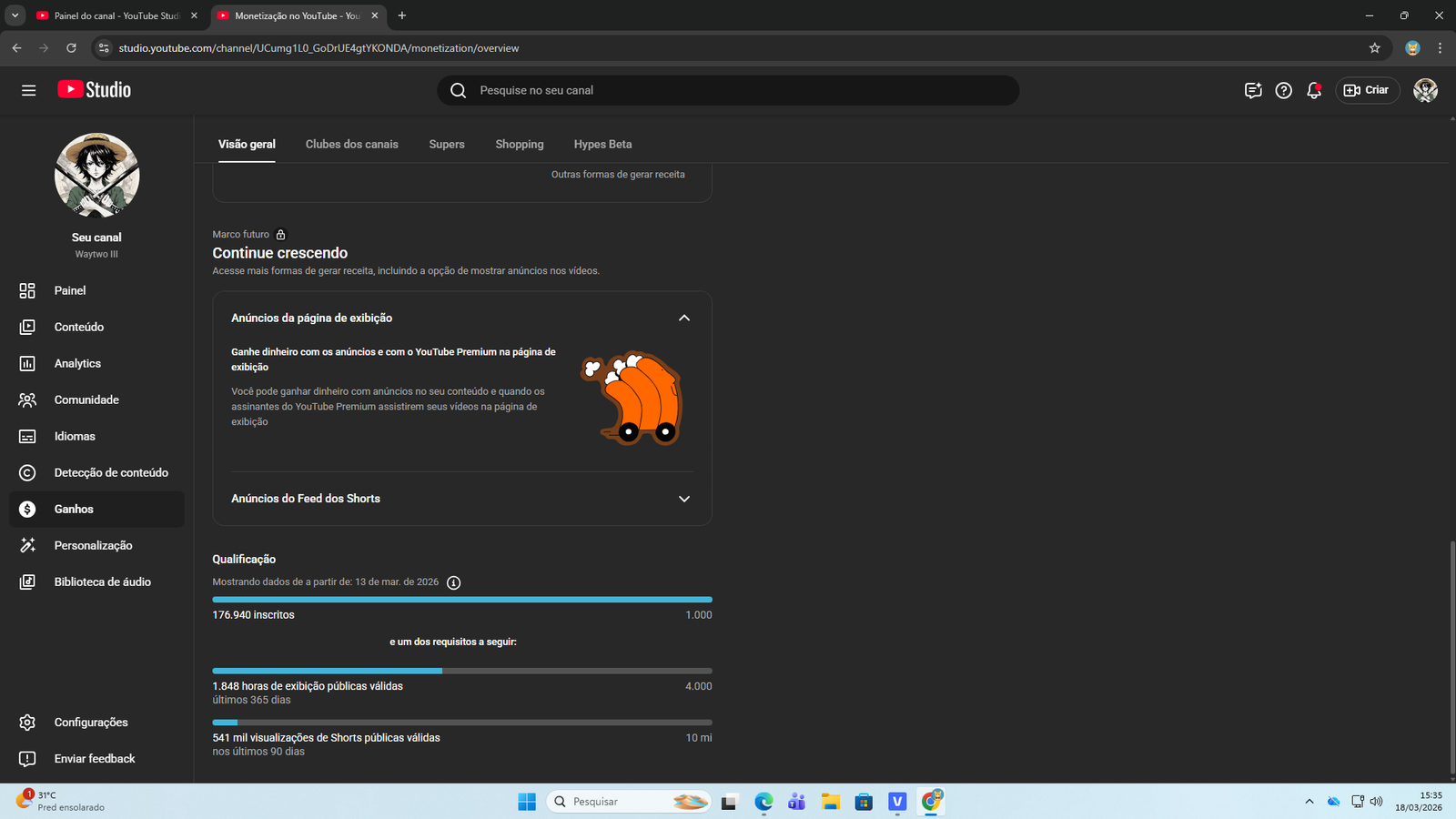Image resolution: width=1456 pixels, height=819 pixels.
Task: Open Microsoft Edge from the taskbar
Action: (763, 802)
